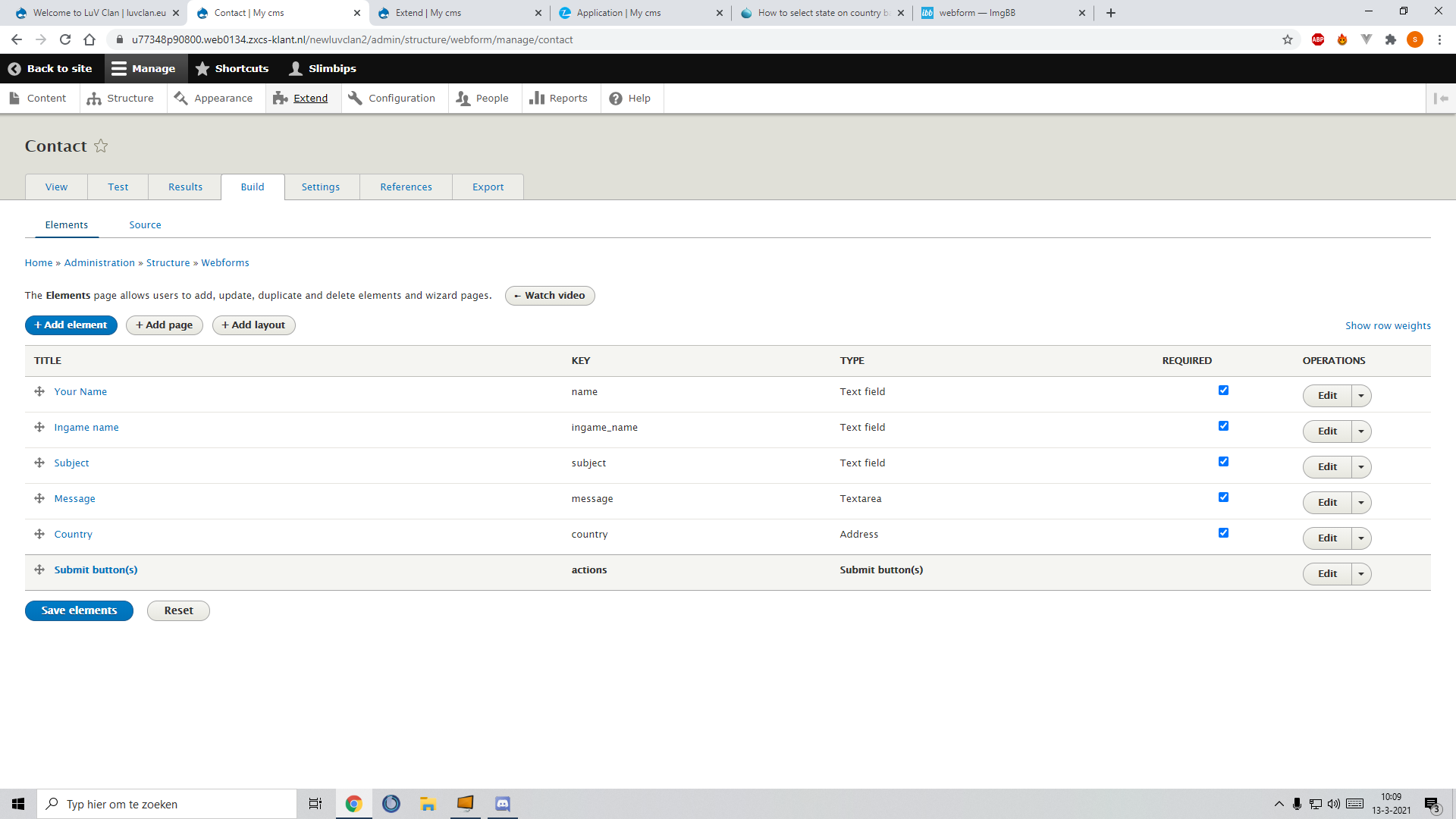
Task: Show hidden system tray icons
Action: [x=1279, y=804]
